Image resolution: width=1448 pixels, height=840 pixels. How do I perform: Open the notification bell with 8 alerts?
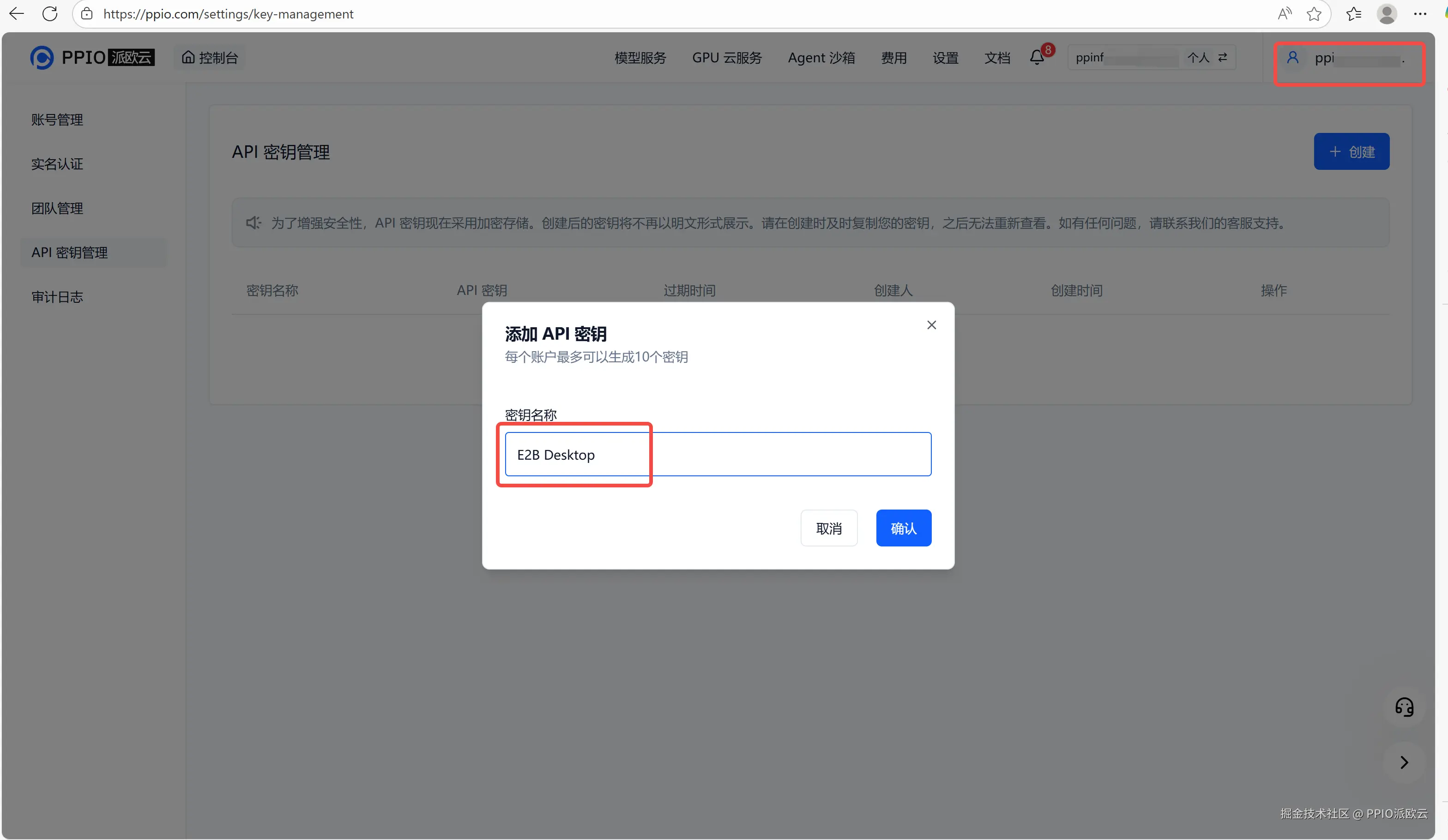coord(1038,57)
